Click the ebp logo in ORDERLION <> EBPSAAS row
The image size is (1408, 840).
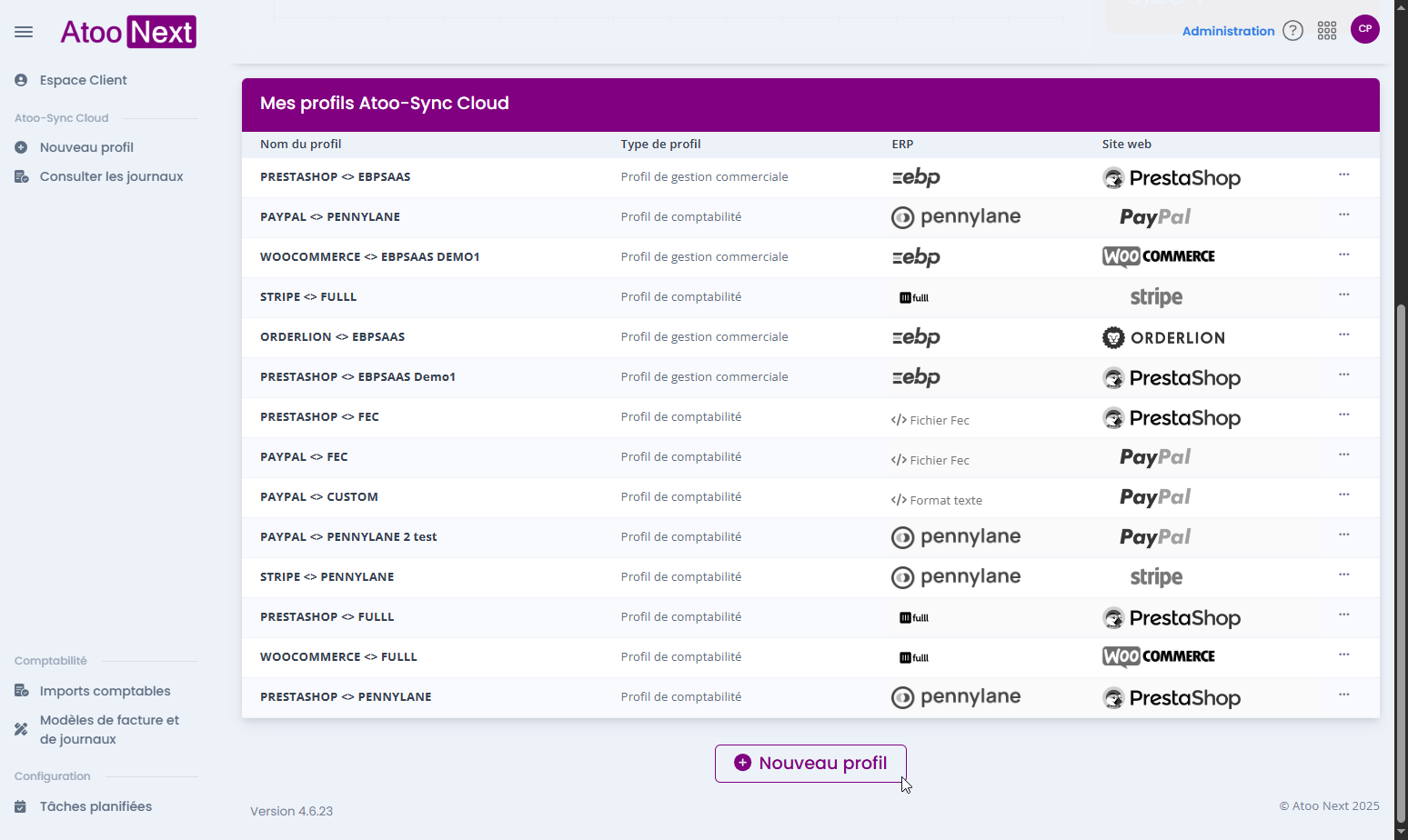(x=916, y=337)
